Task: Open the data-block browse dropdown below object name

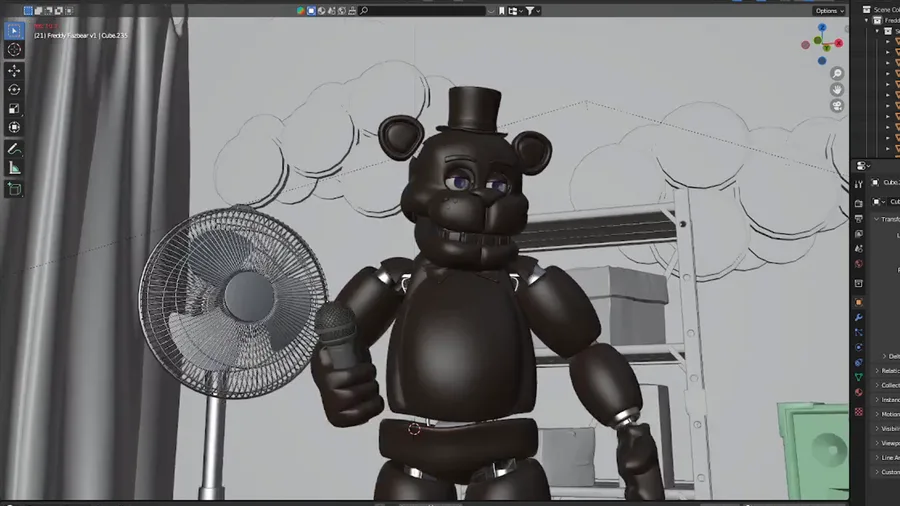Action: point(878,202)
